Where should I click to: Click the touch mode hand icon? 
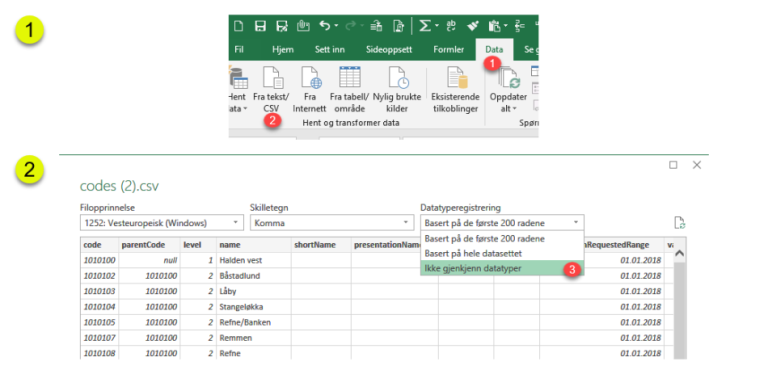(x=303, y=26)
